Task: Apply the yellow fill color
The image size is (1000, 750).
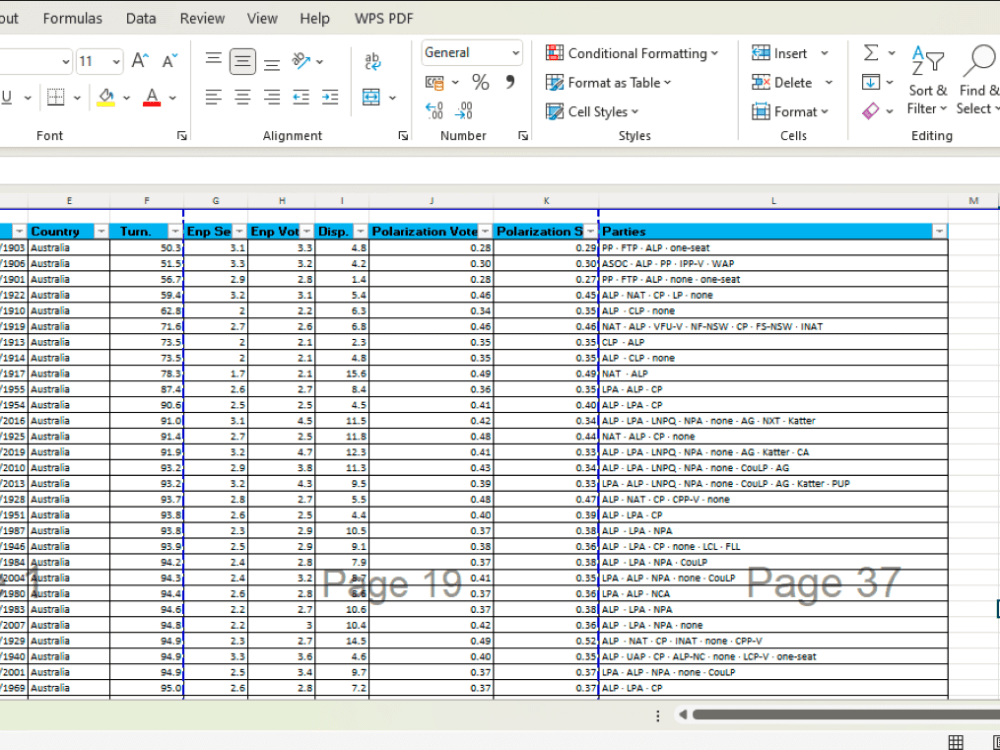Action: 106,98
